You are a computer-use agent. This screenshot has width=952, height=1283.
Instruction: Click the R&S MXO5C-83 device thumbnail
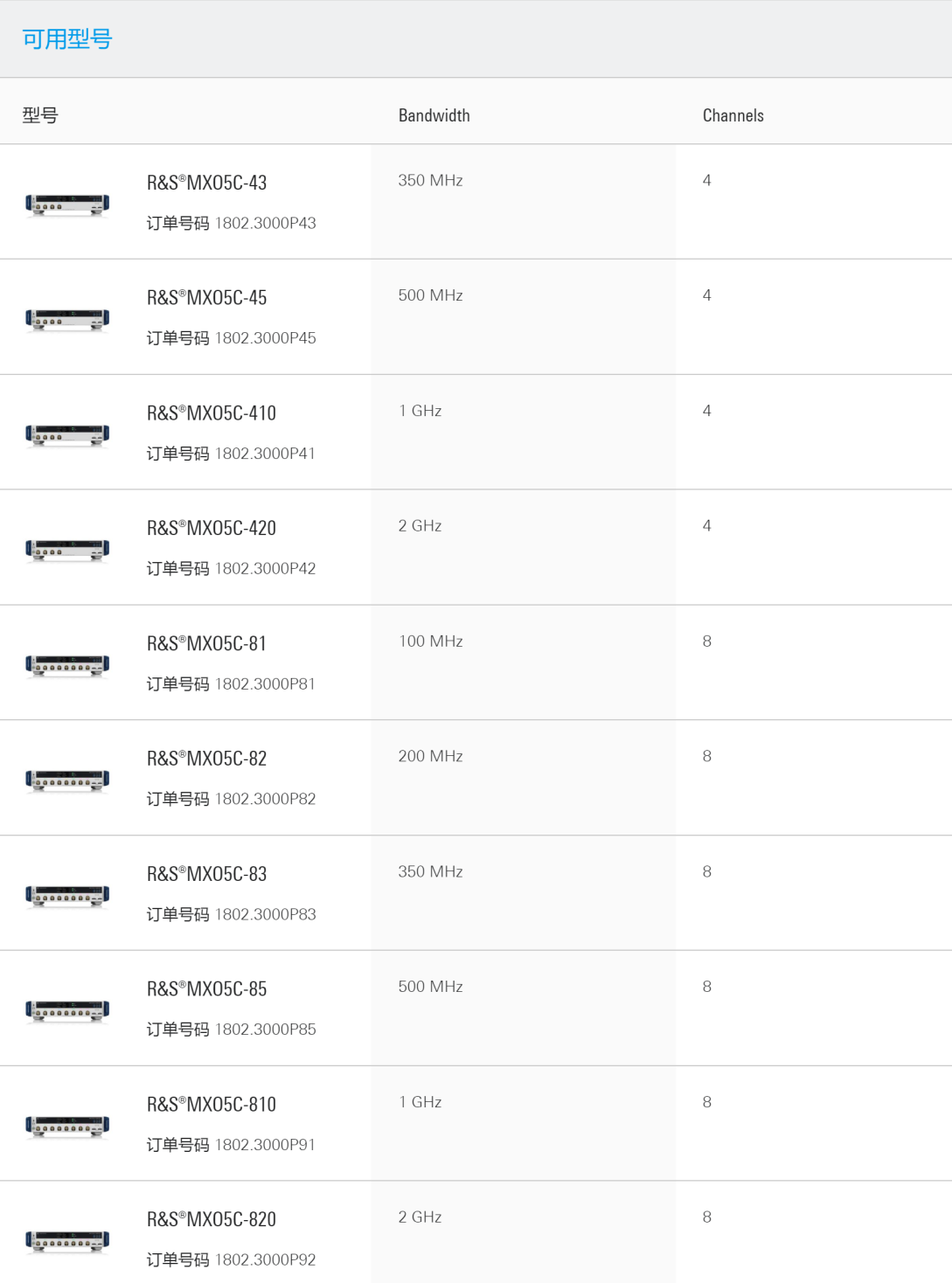pos(67,896)
